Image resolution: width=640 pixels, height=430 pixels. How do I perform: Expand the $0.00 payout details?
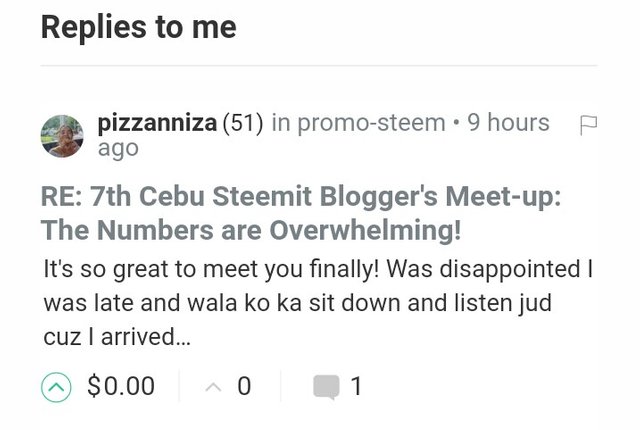(121, 386)
